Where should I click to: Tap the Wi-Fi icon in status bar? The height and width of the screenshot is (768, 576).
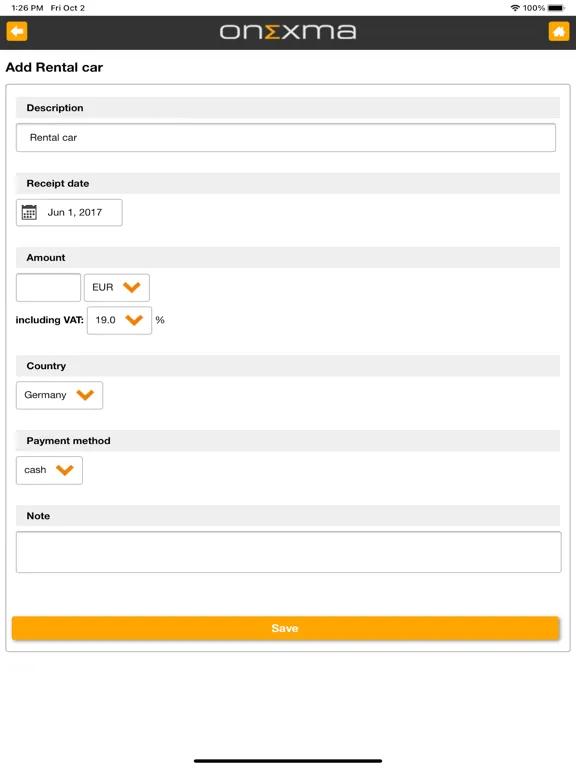pyautogui.click(x=515, y=8)
